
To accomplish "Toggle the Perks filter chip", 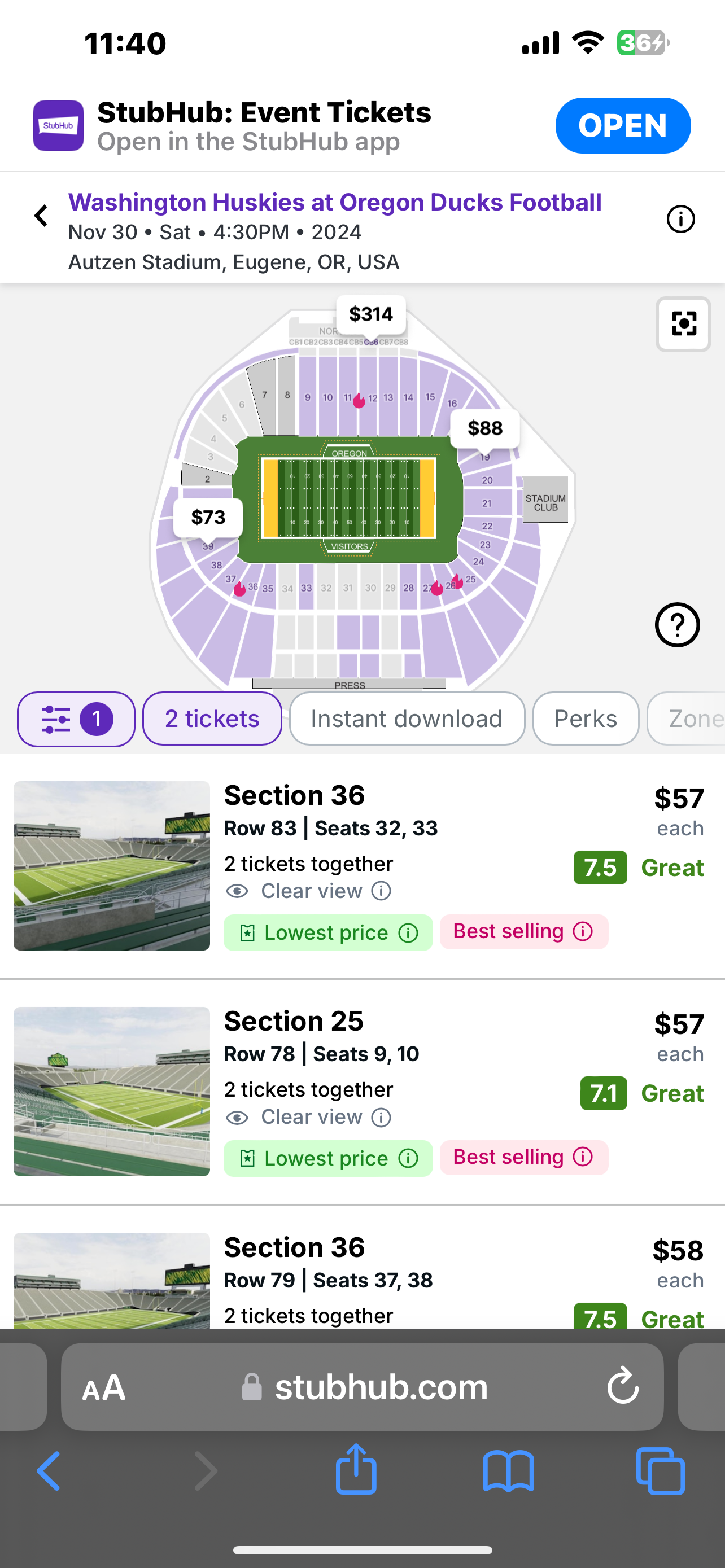I will tap(585, 719).
